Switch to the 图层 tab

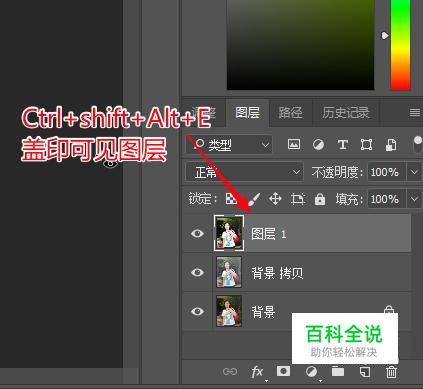tap(247, 113)
